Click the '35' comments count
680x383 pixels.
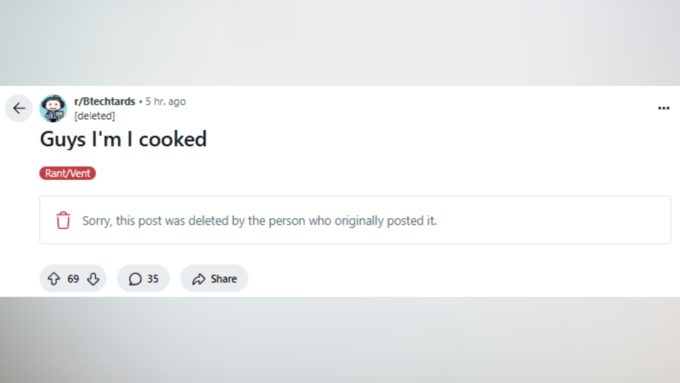pyautogui.click(x=153, y=279)
